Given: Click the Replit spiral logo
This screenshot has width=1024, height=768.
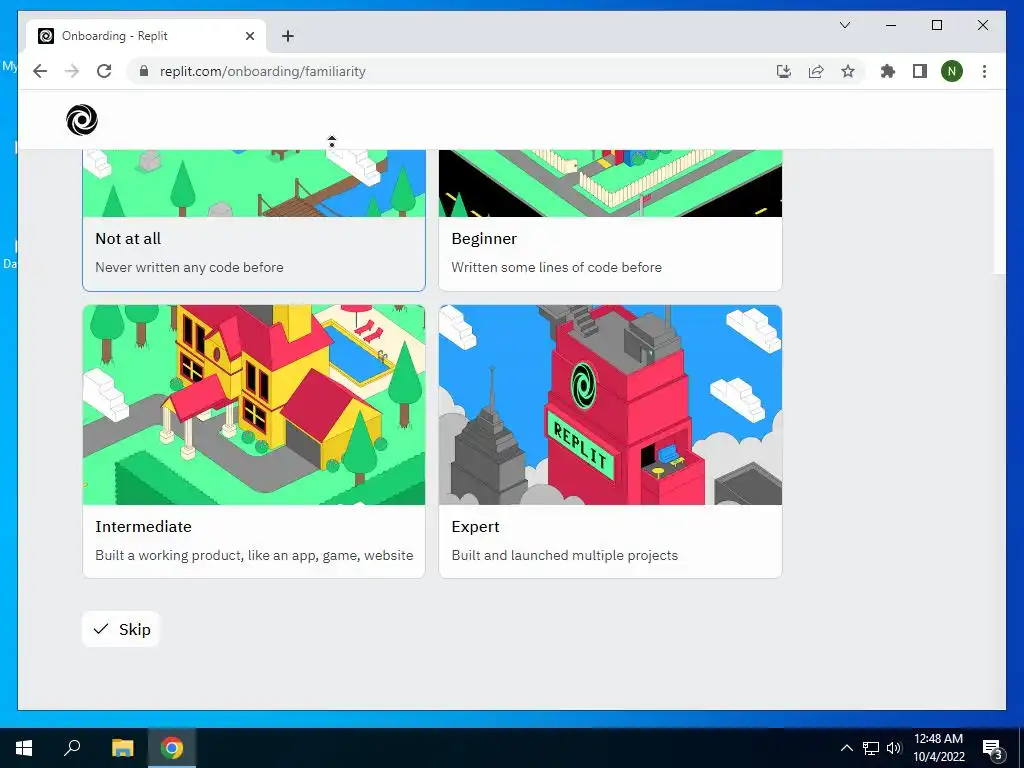Looking at the screenshot, I should pos(82,120).
